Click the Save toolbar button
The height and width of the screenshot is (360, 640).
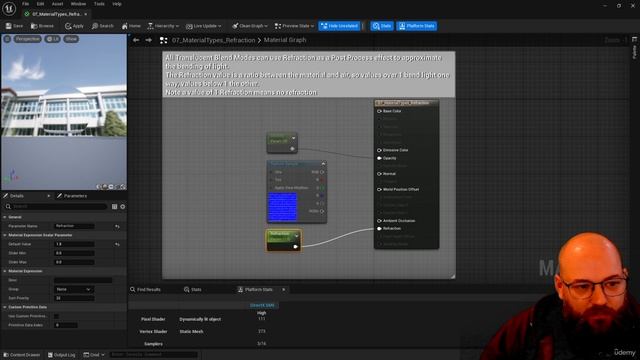coord(14,26)
